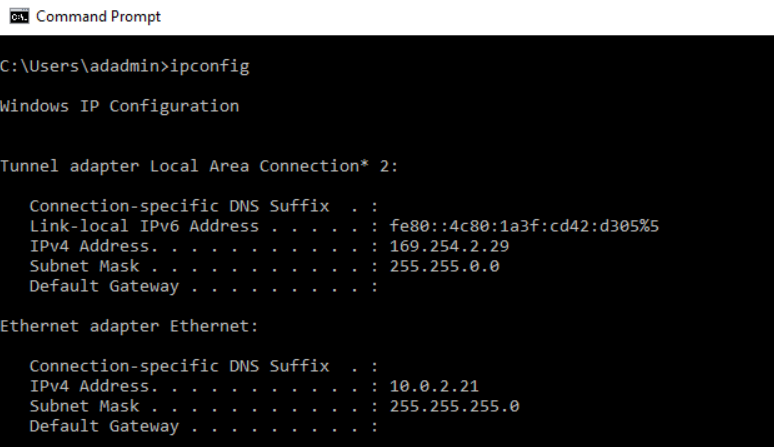Viewport: 774px width, 447px height.
Task: Click the fe80::4c80:1a3f:cd42:d305%5 address value
Action: [525, 226]
